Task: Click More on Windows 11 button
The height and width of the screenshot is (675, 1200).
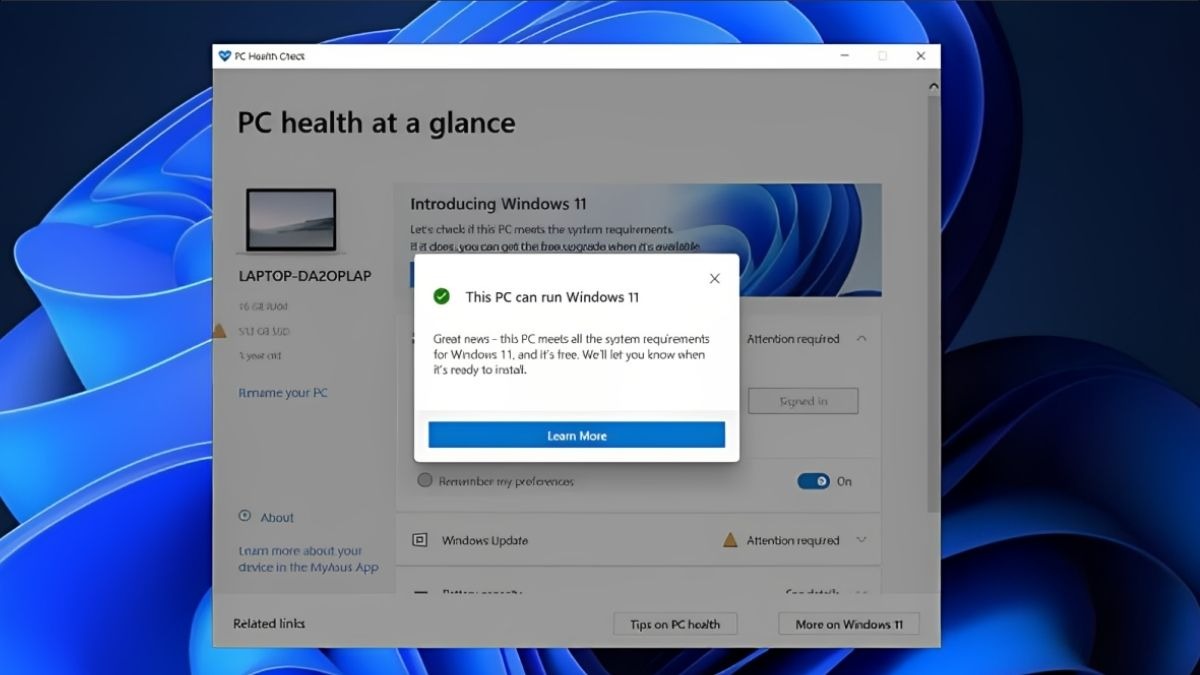Action: point(849,624)
